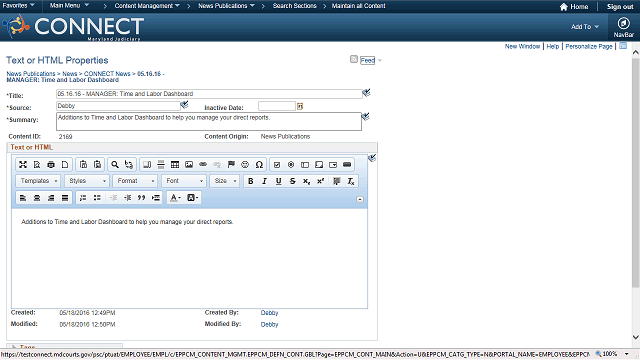Viewport: 640px width, 360px height.
Task: Center align the text
Action: 37,198
